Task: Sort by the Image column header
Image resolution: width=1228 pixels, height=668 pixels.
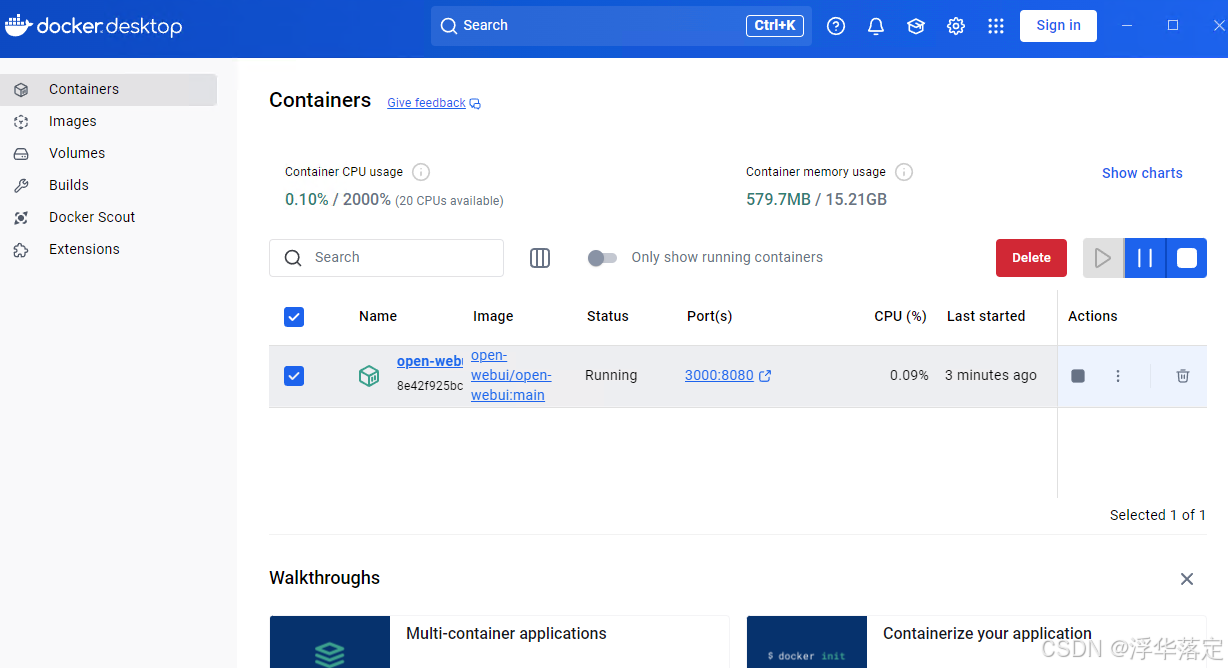Action: (493, 317)
